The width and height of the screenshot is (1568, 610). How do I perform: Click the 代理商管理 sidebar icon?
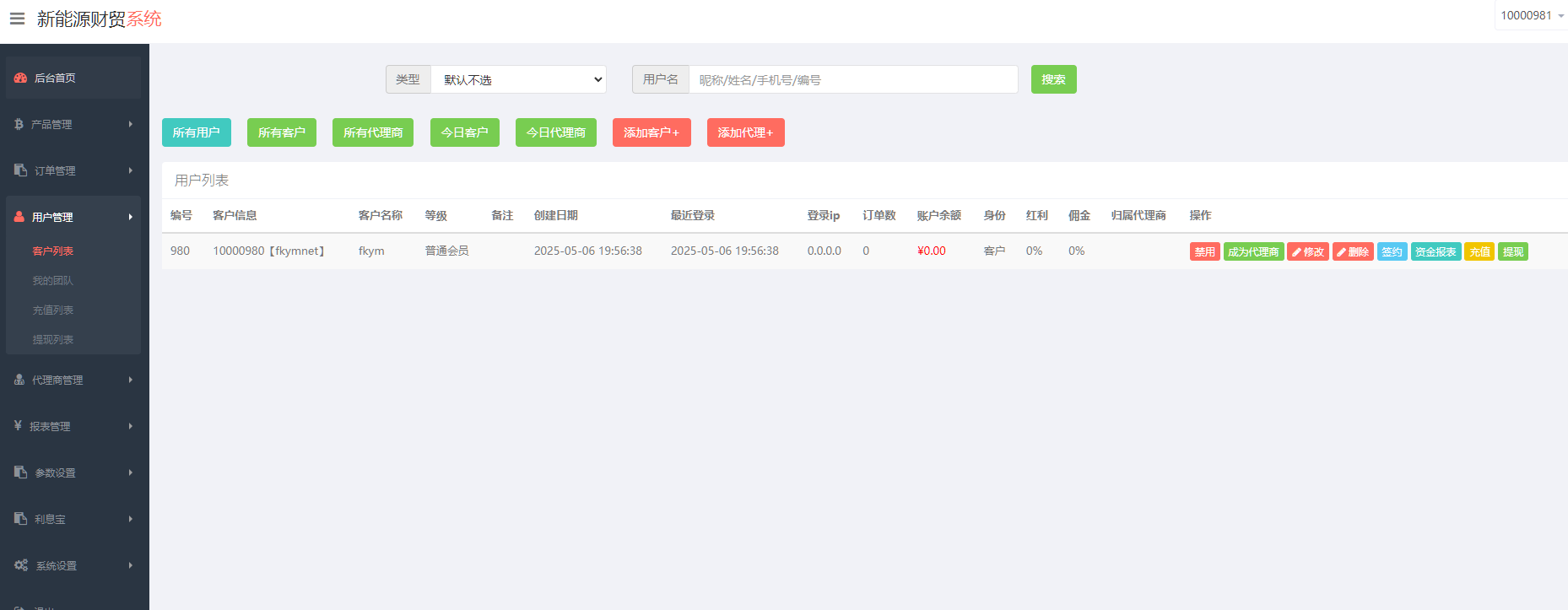19,380
